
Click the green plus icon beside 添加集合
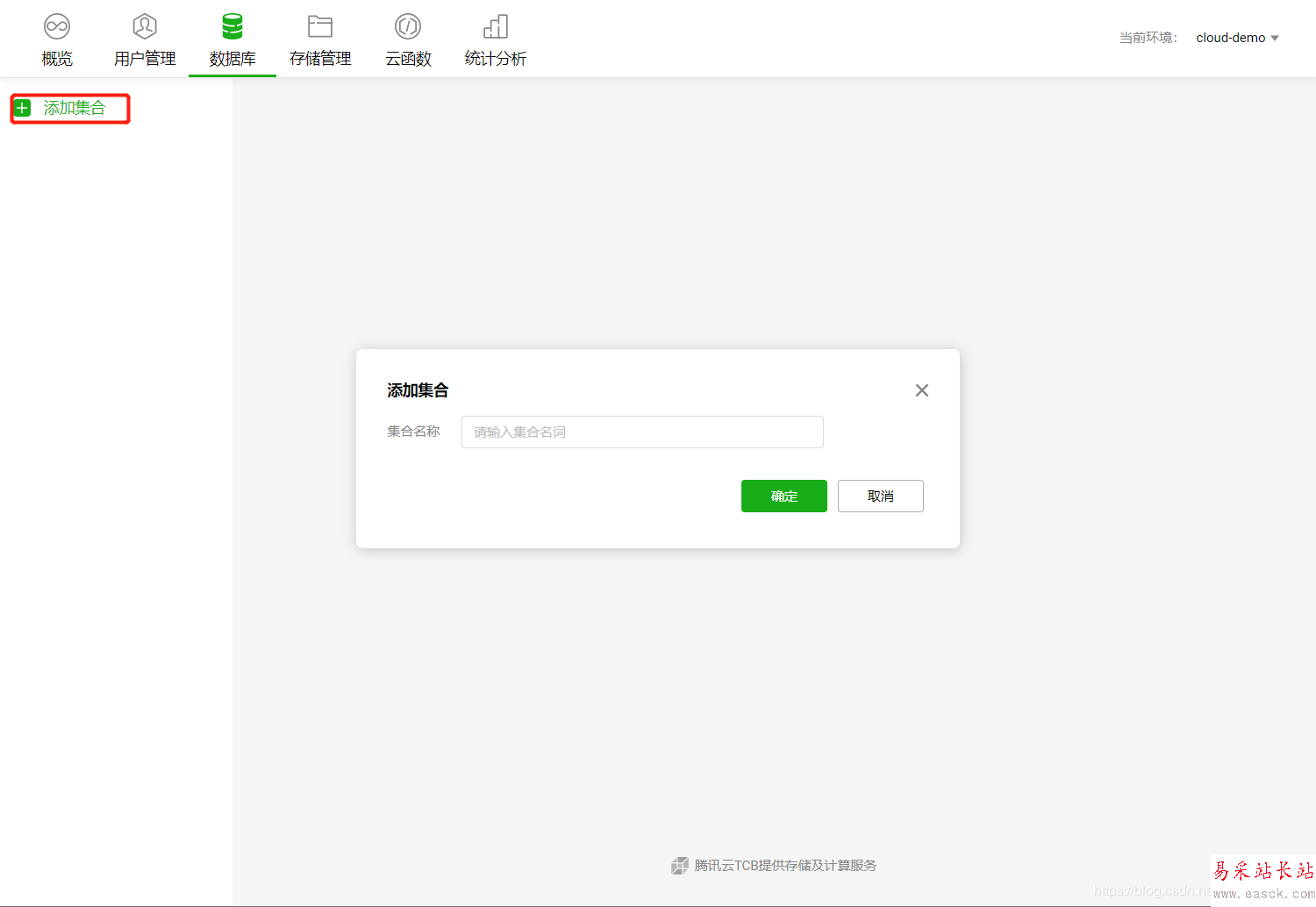(x=23, y=108)
